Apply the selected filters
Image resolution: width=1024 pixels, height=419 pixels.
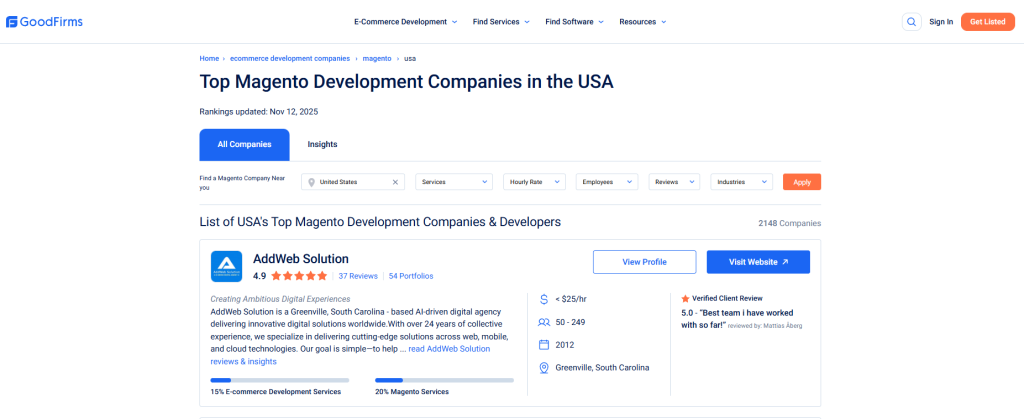click(x=802, y=182)
